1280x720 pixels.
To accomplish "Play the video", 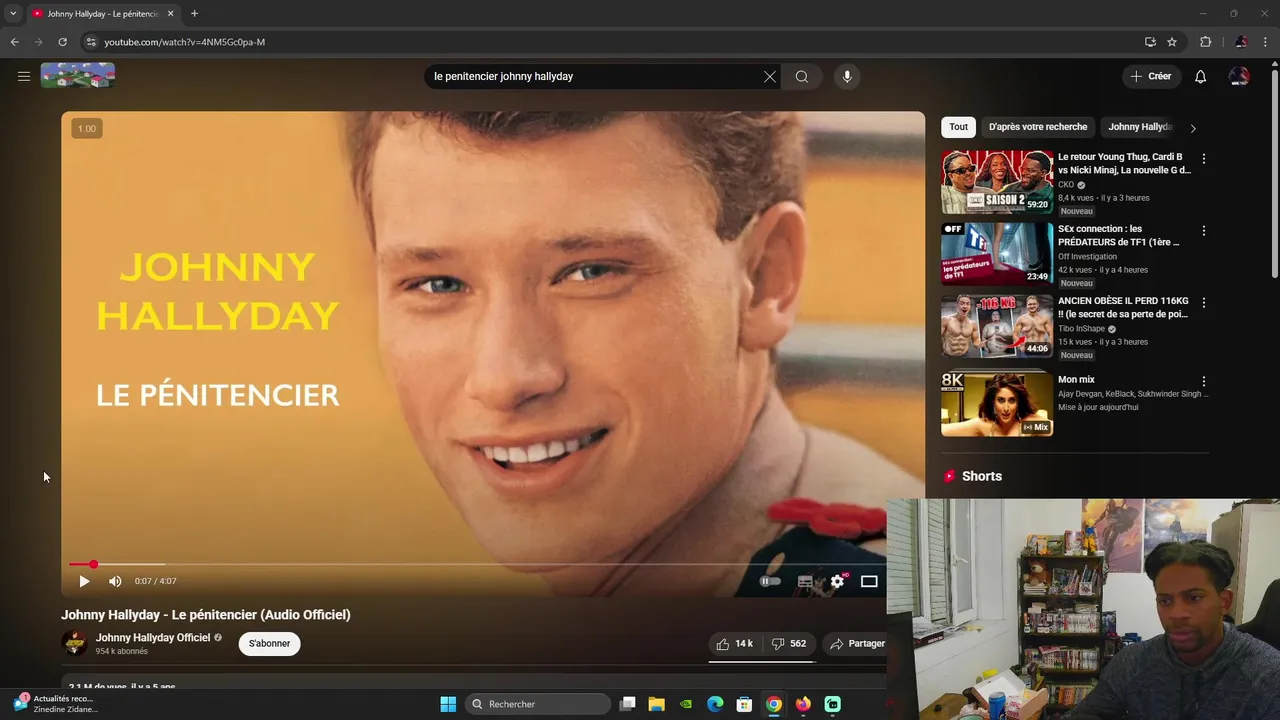I will click(84, 581).
